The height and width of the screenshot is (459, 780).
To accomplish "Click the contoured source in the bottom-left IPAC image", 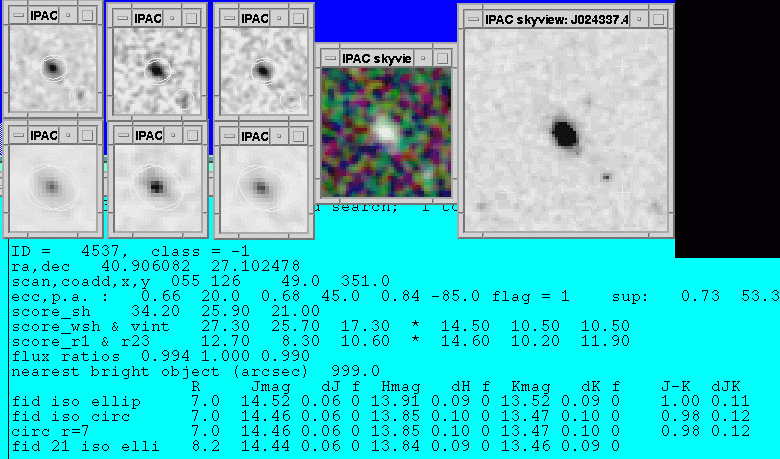I will (52, 187).
